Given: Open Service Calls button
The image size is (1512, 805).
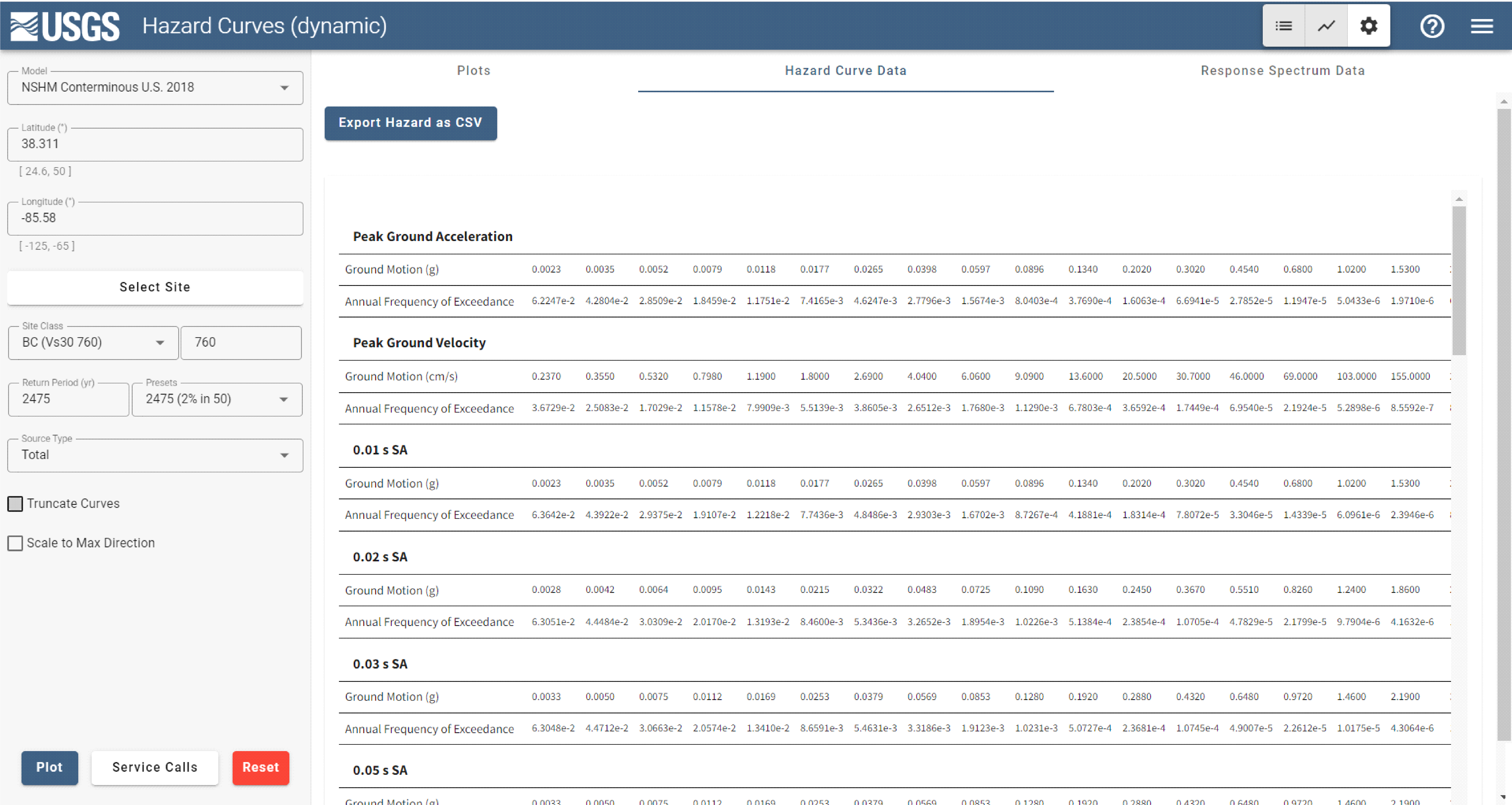Looking at the screenshot, I should pos(155,768).
